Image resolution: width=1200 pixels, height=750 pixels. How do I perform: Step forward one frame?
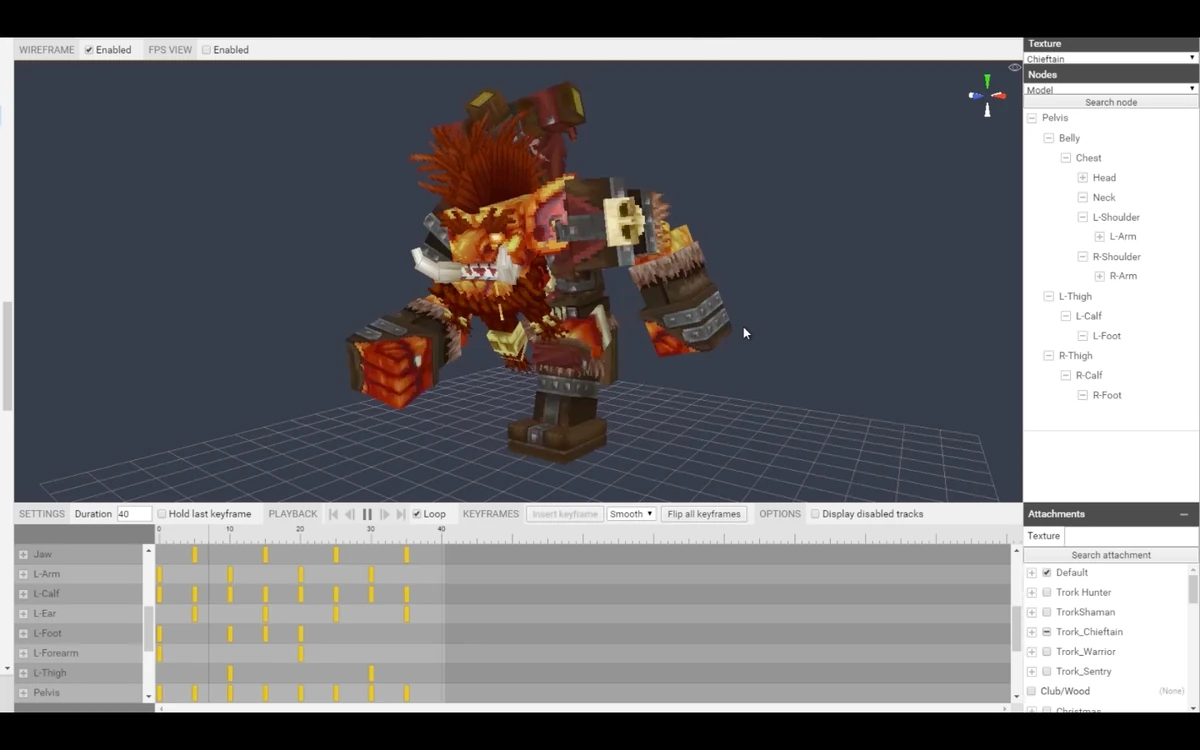[x=385, y=513]
